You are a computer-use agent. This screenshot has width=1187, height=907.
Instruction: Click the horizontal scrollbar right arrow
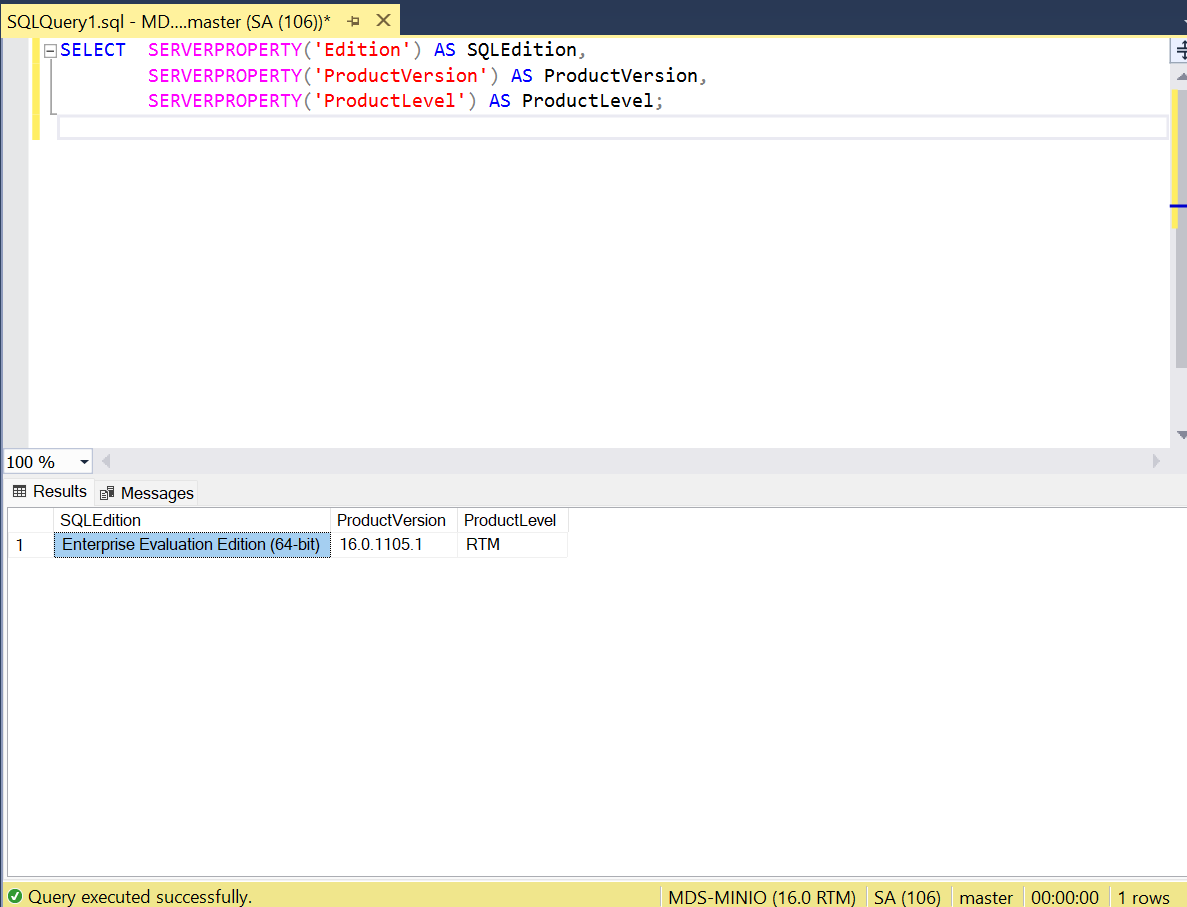pyautogui.click(x=1157, y=461)
